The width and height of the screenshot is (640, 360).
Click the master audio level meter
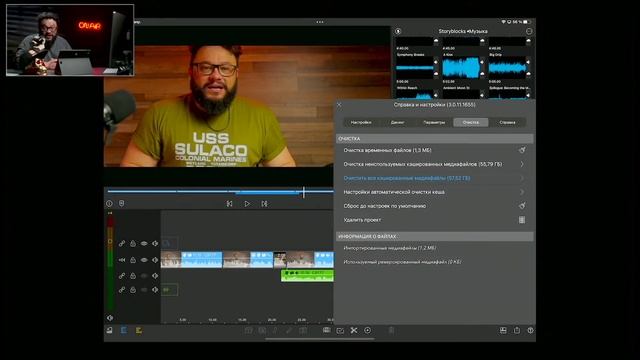110,263
